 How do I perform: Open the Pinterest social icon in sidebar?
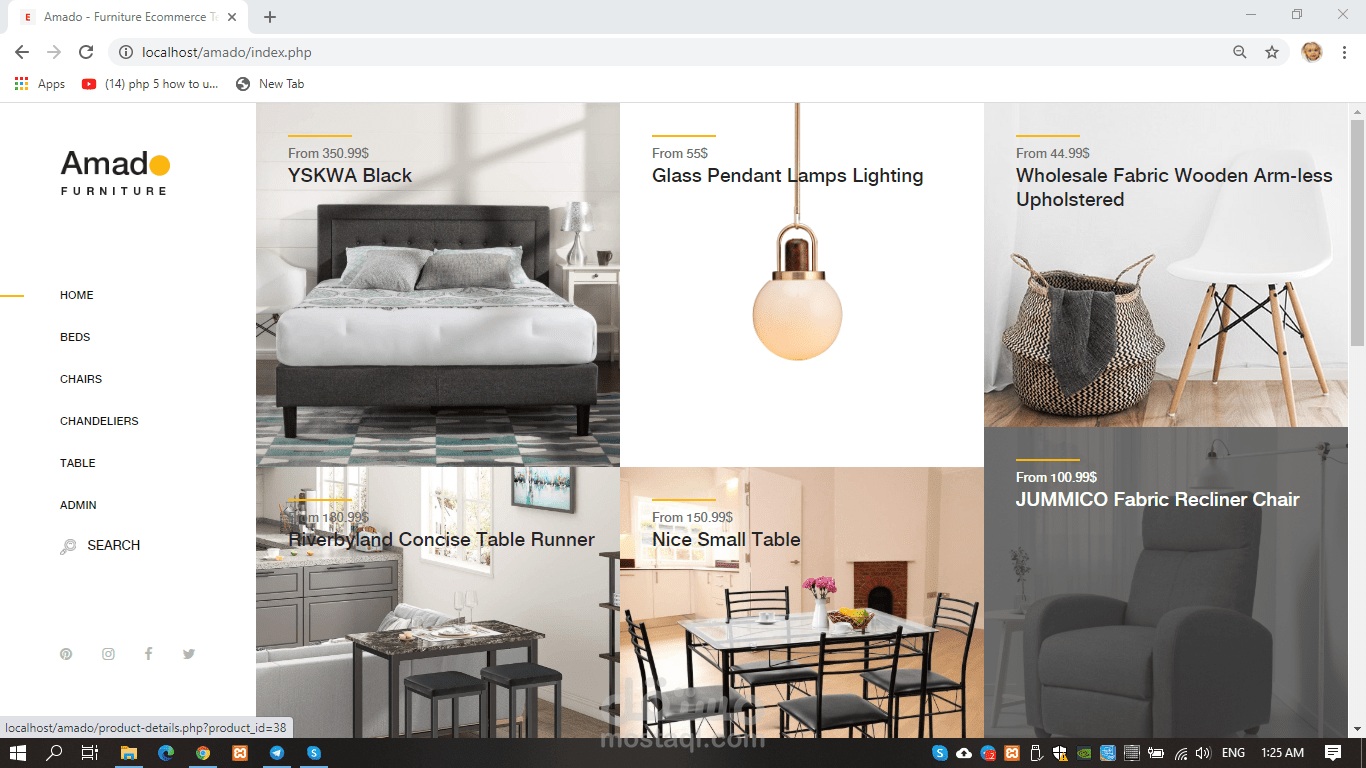pos(66,654)
